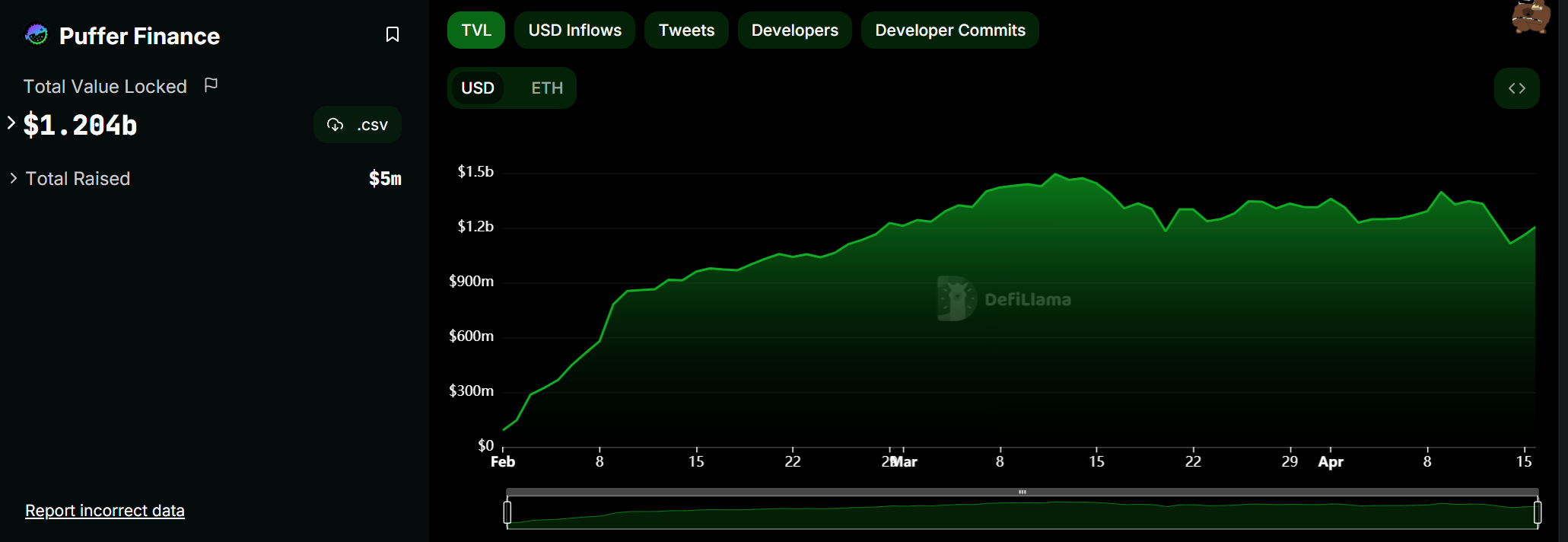Grab the range selector top bar

coord(1023,492)
